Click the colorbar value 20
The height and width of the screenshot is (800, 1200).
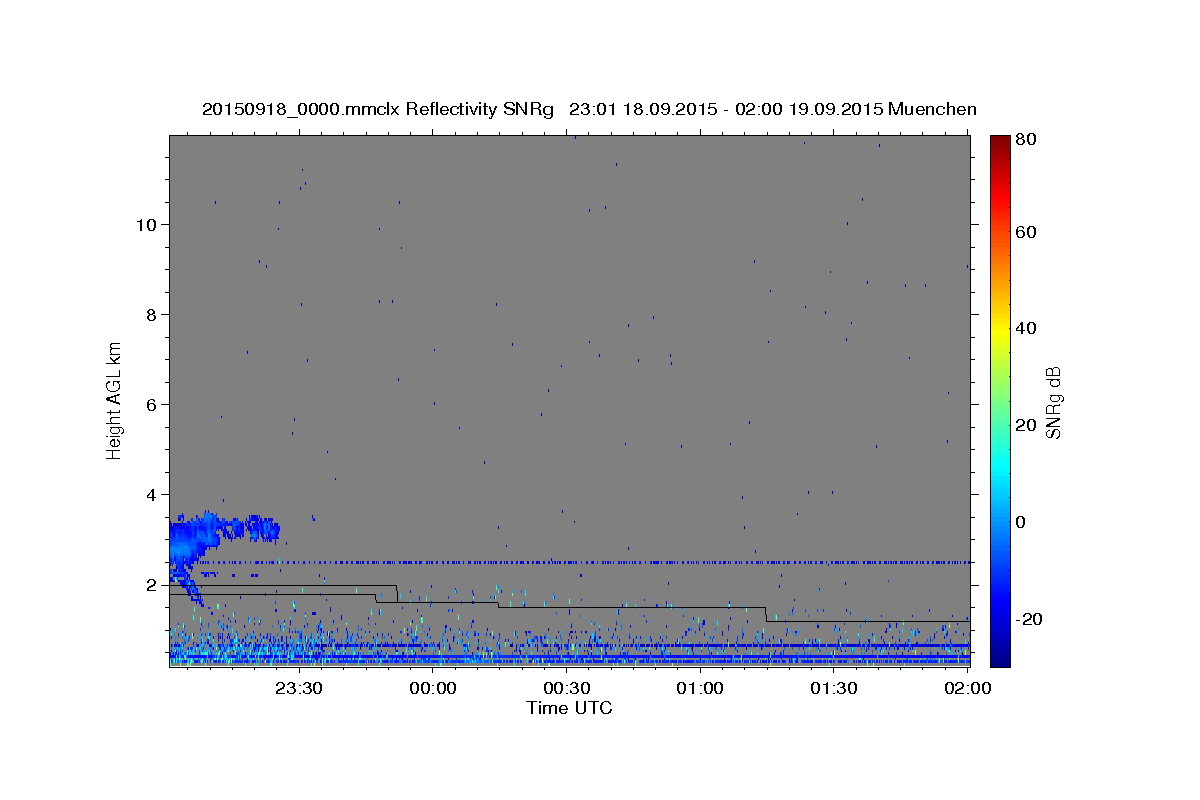(x=1025, y=425)
